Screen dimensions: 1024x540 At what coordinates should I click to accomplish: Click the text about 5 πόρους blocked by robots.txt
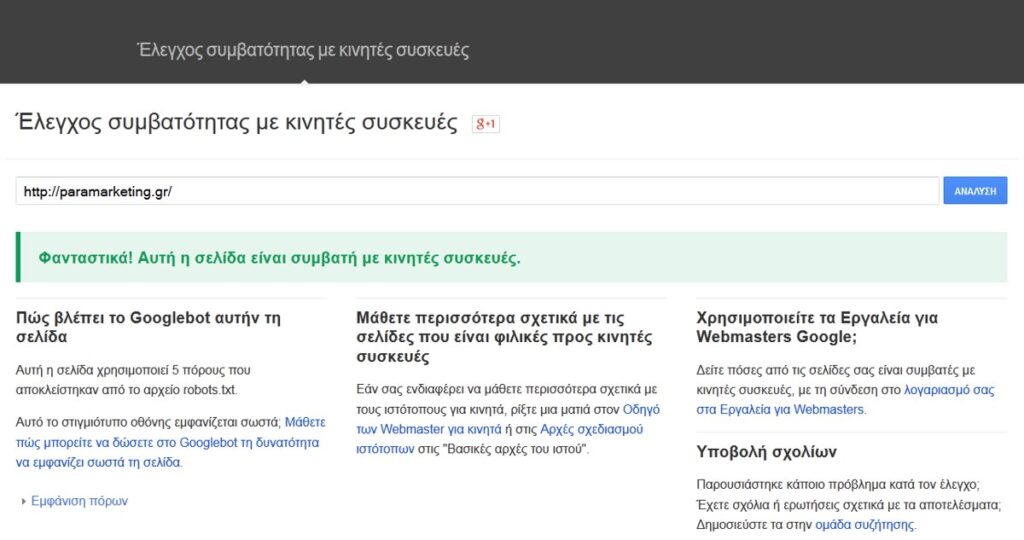pyautogui.click(x=133, y=380)
